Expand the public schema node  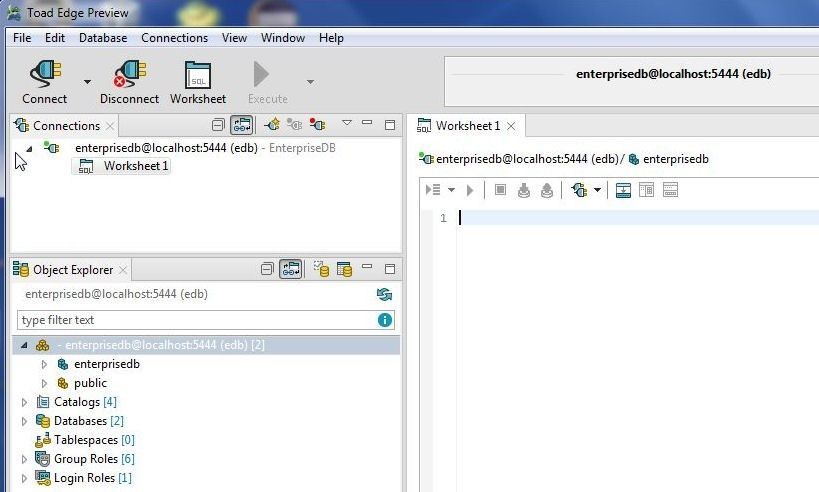tap(44, 383)
